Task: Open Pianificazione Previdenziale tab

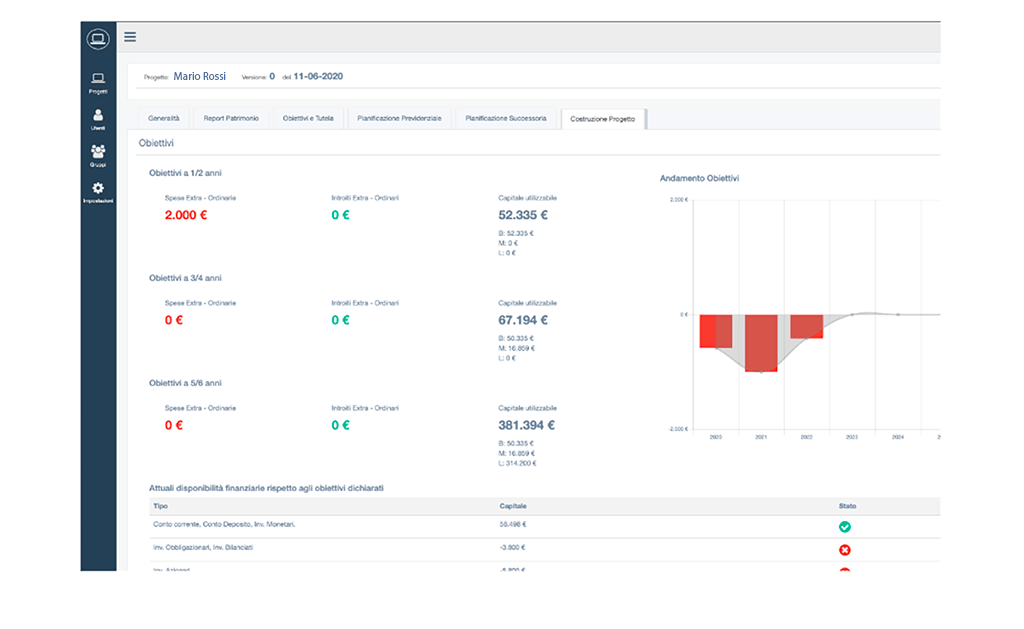Action: [400, 118]
